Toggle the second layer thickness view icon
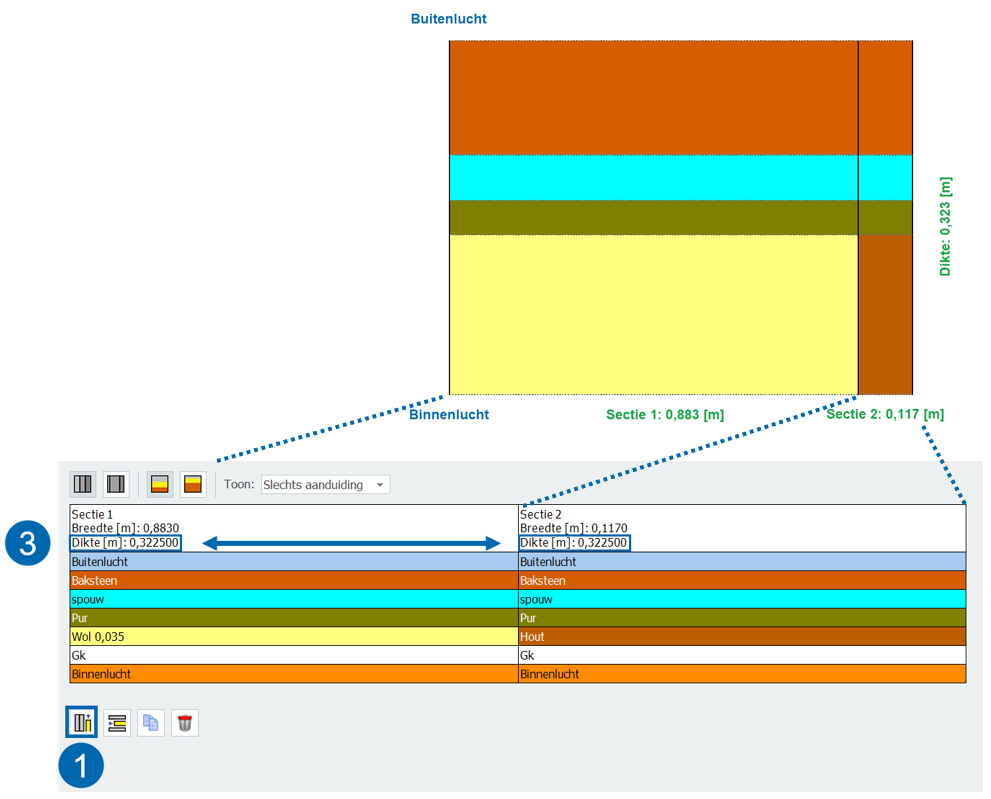The height and width of the screenshot is (799, 991). (x=193, y=485)
